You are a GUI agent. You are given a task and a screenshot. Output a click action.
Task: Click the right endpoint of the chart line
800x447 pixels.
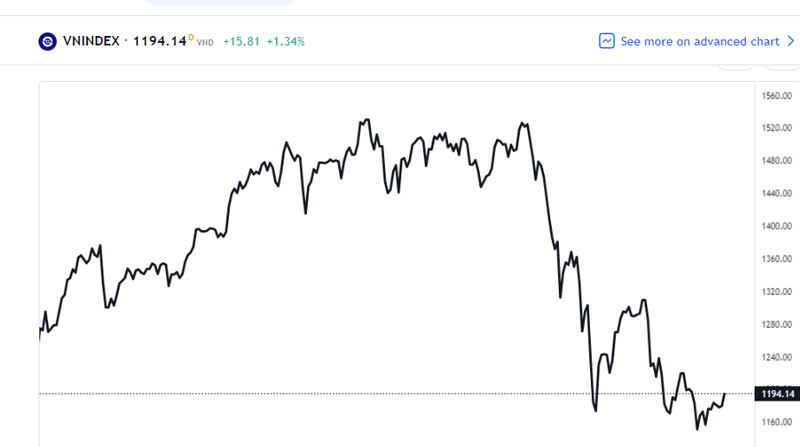[723, 394]
